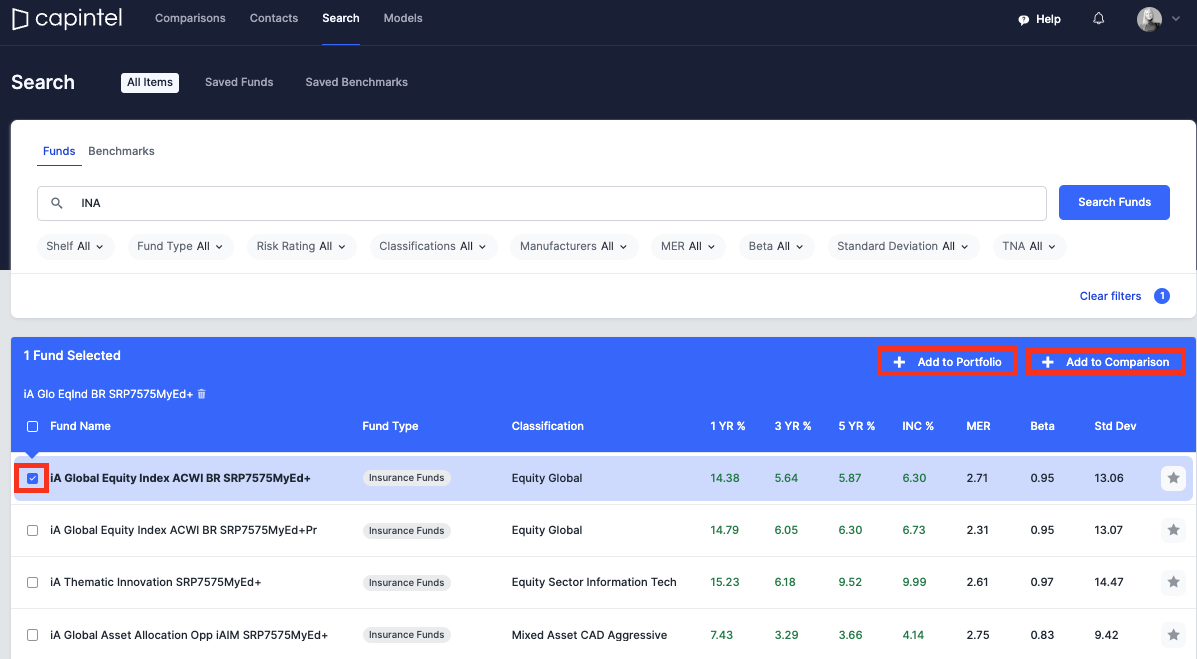Click the iA Glo EqInd BR selected fund label
The width and height of the screenshot is (1197, 659).
[x=108, y=394]
